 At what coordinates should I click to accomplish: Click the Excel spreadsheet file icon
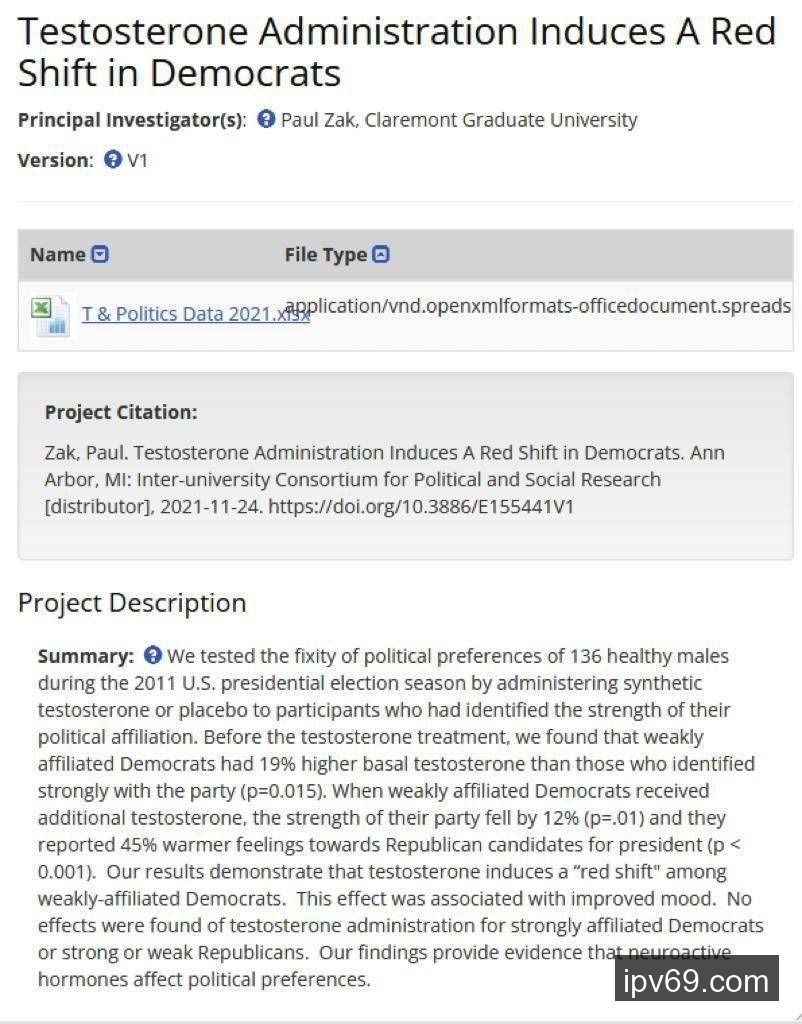(49, 315)
